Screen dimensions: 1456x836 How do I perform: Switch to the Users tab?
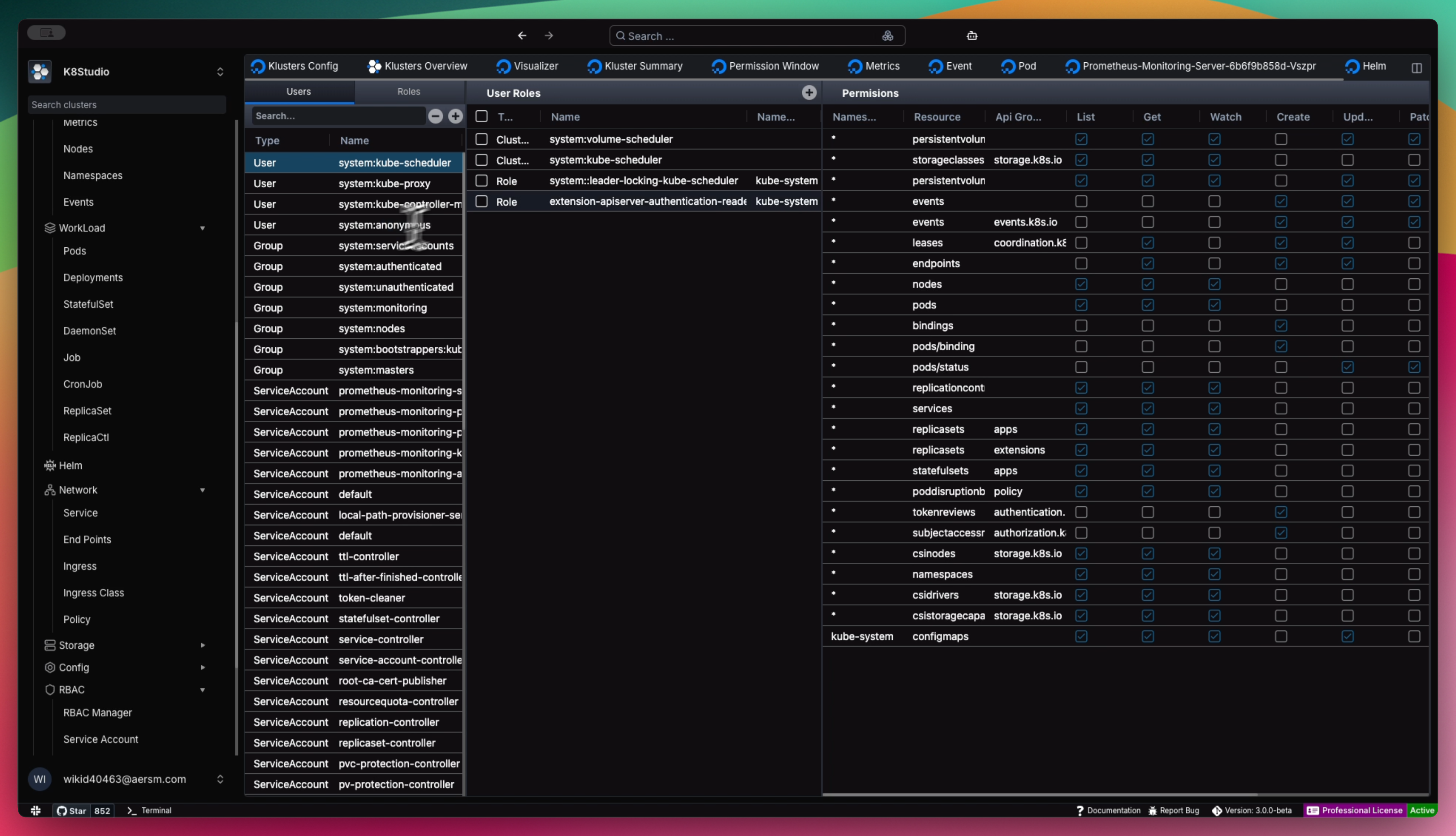coord(298,91)
